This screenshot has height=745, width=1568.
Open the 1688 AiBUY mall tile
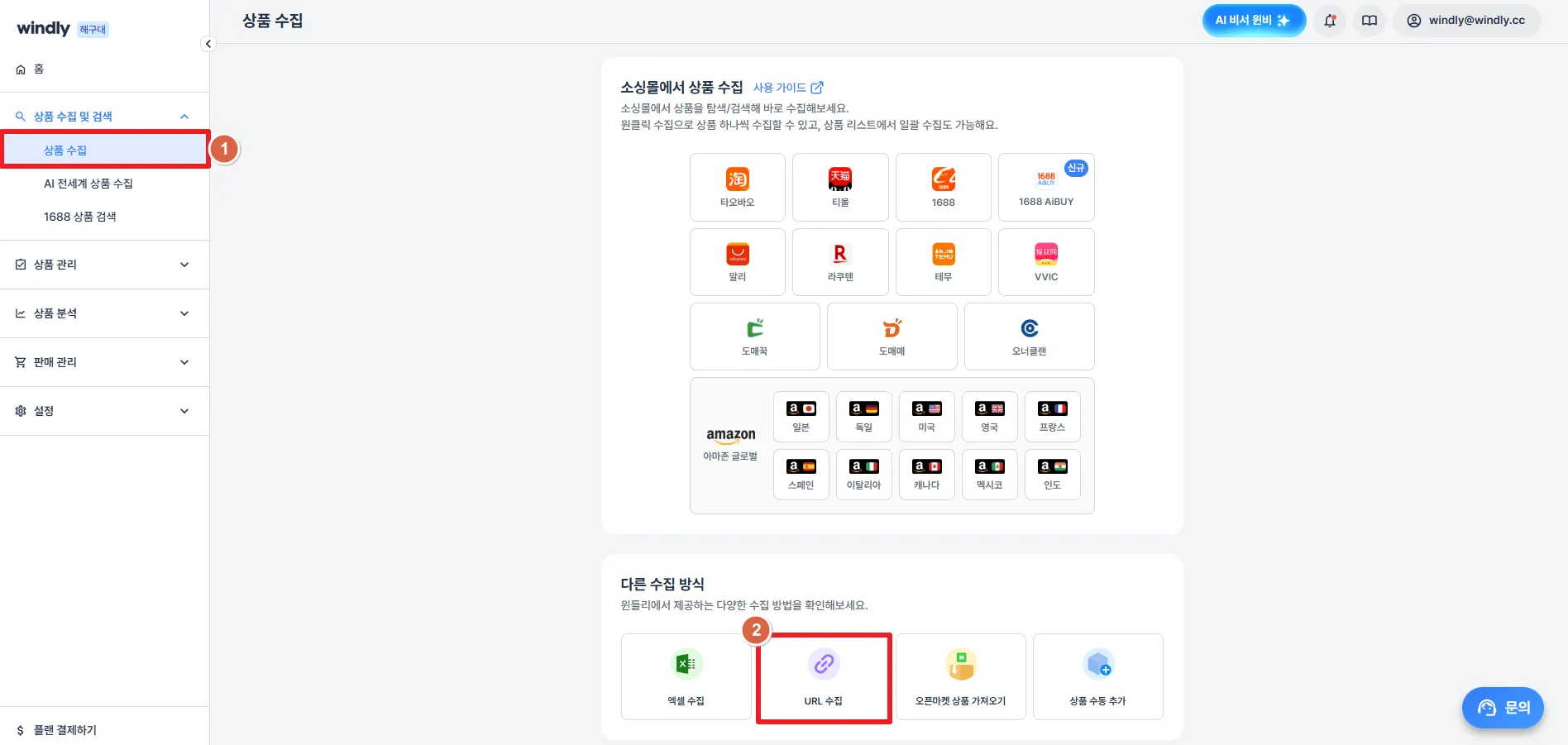(1046, 188)
